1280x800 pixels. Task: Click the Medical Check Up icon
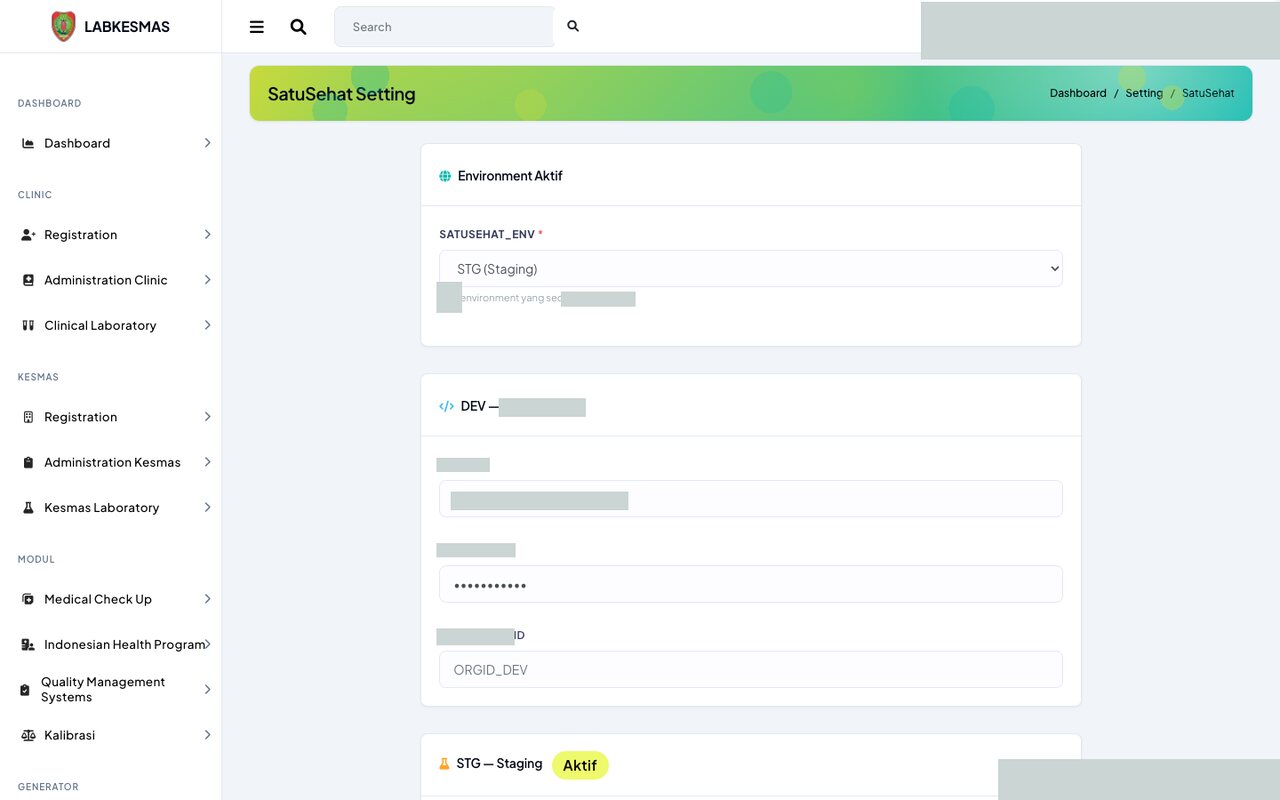[28, 599]
